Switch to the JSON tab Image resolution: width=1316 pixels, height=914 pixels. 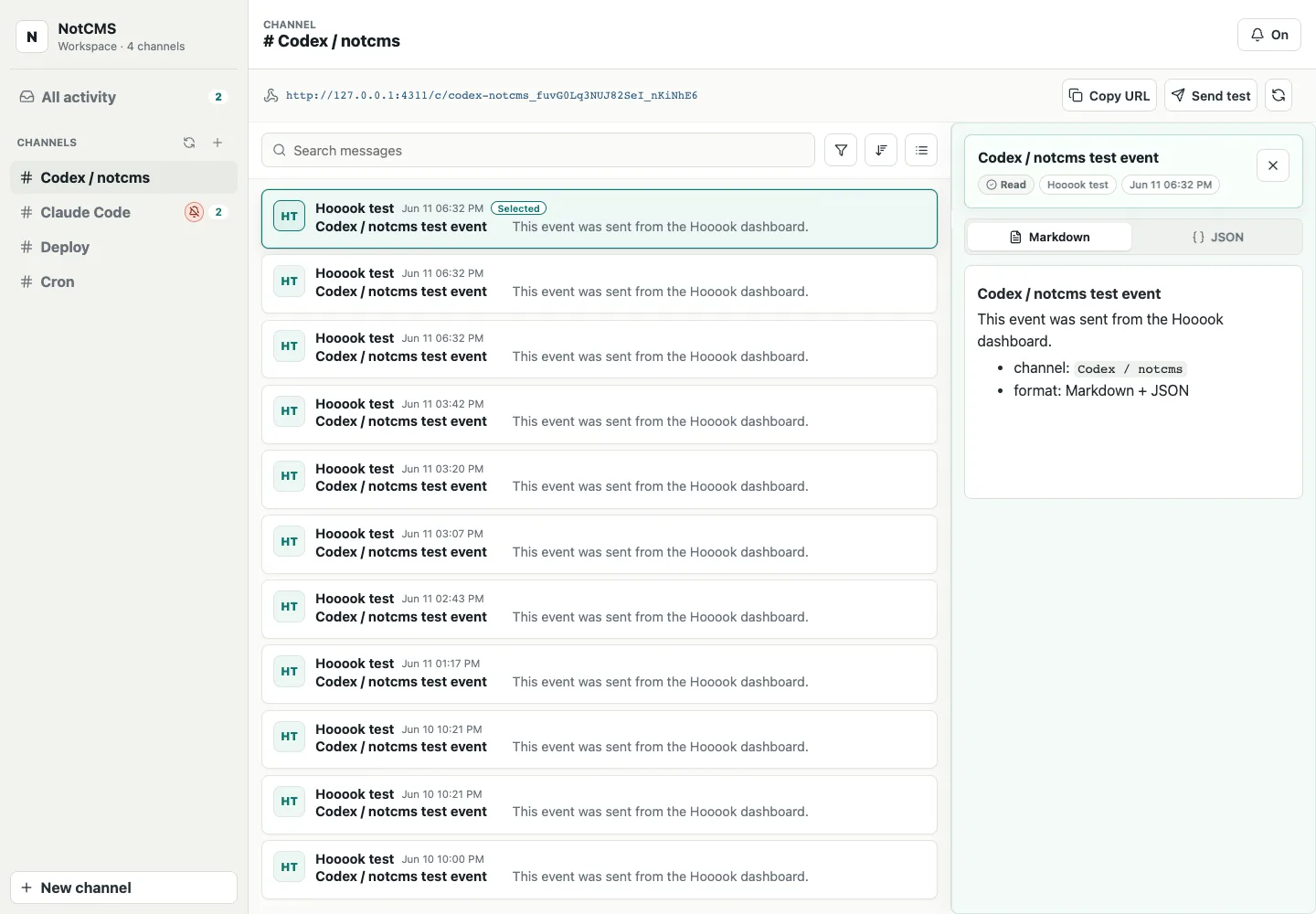click(1217, 237)
